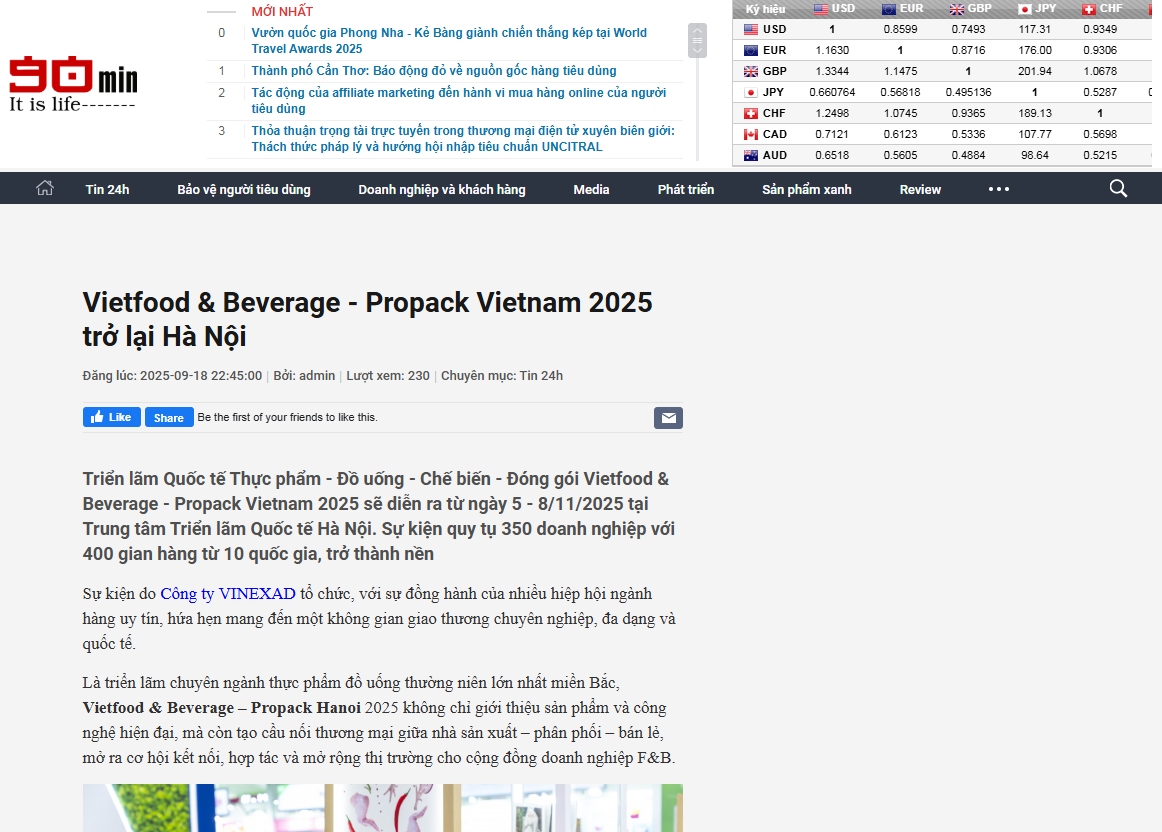Viewport: 1162px width, 832px height.
Task: Click the home icon in navigation bar
Action: click(44, 188)
